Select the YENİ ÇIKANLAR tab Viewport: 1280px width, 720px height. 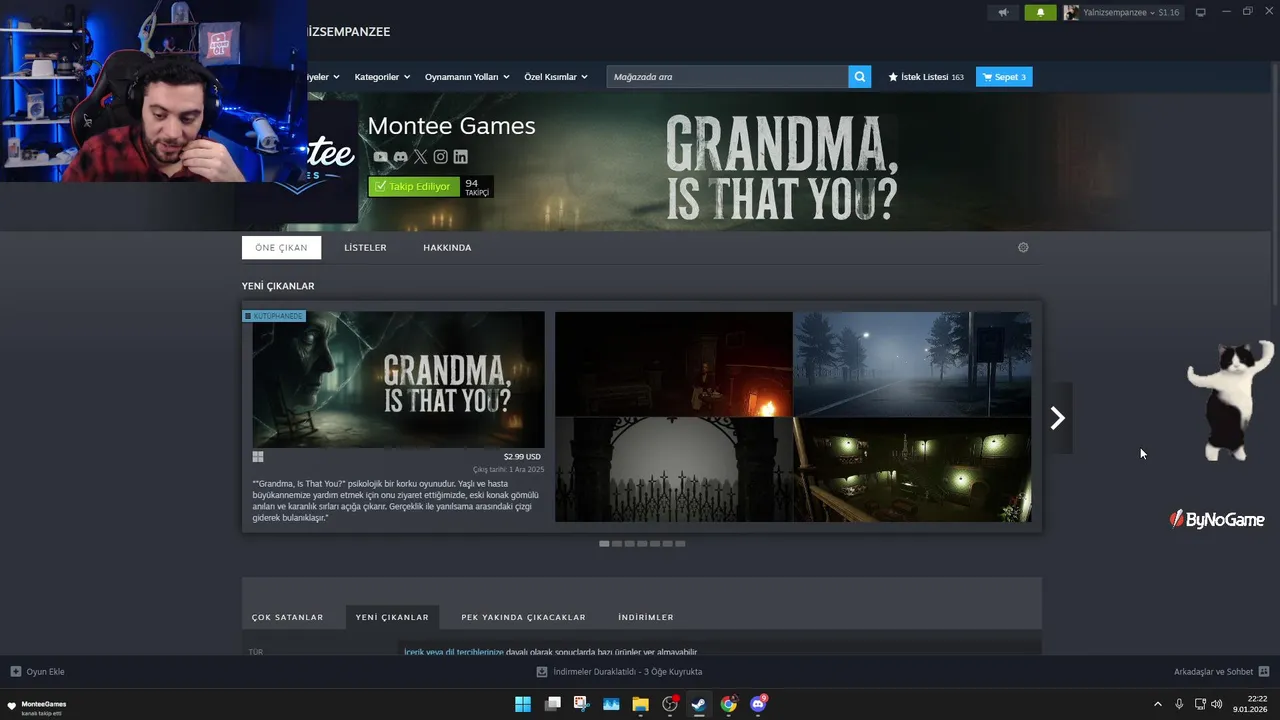pyautogui.click(x=392, y=617)
